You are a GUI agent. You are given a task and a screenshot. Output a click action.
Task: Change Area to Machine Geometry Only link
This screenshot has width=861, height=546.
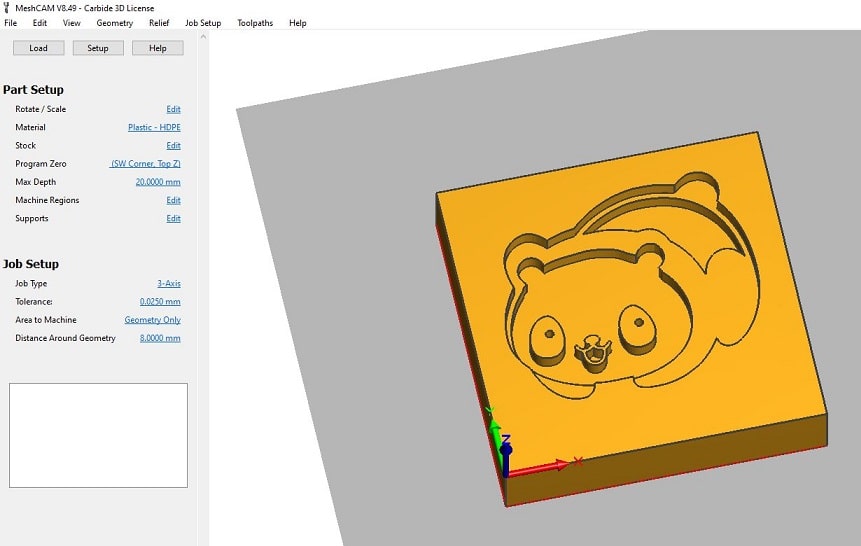click(x=153, y=320)
